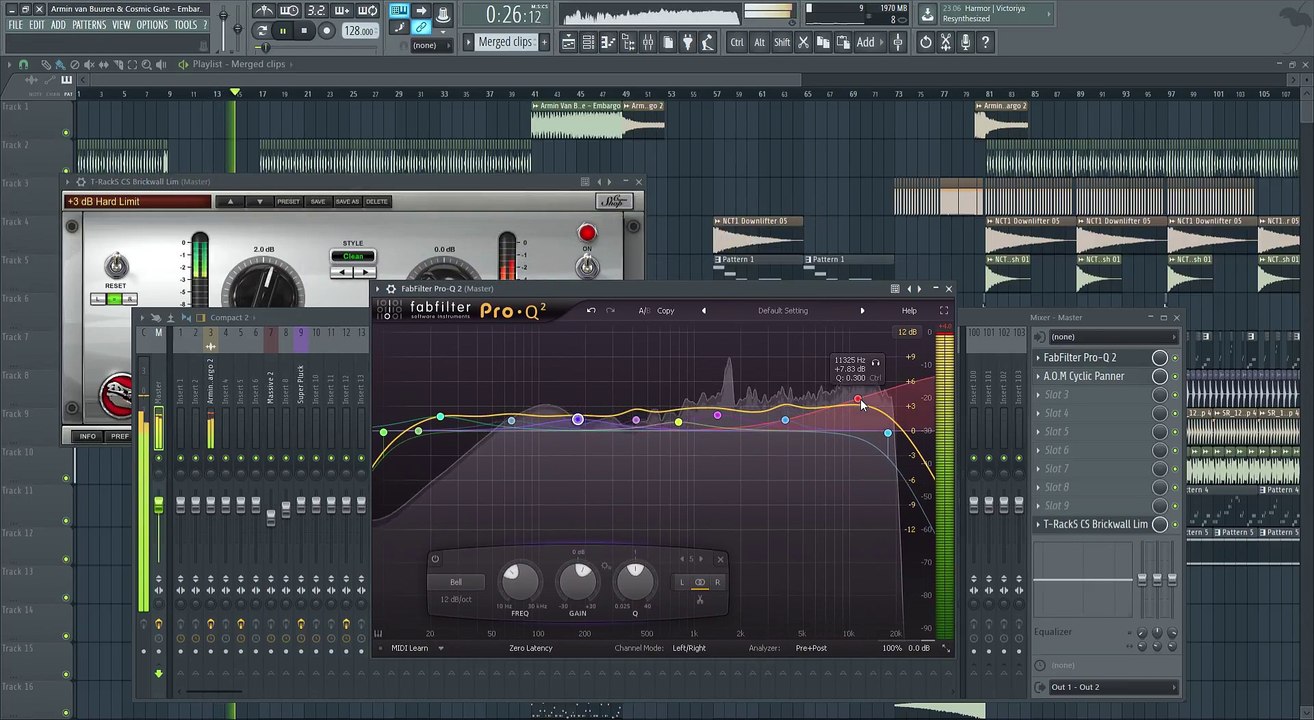
Task: Click the tempo field showing 128.000
Action: [x=359, y=31]
